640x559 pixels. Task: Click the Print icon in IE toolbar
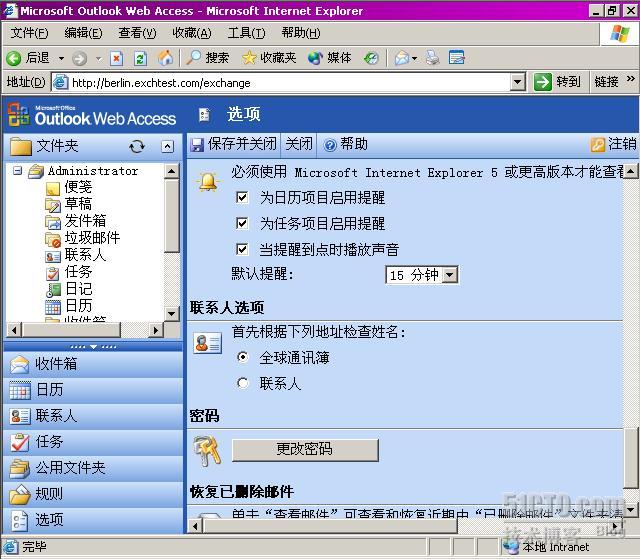click(433, 58)
